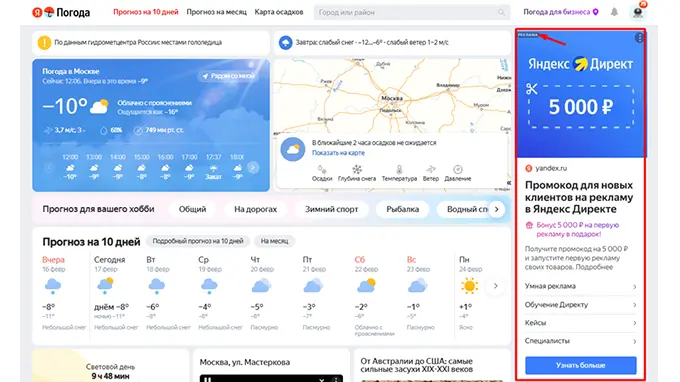The height and width of the screenshot is (382, 680).
Task: Click the location pin next to Погода для бизнеса
Action: pos(595,12)
